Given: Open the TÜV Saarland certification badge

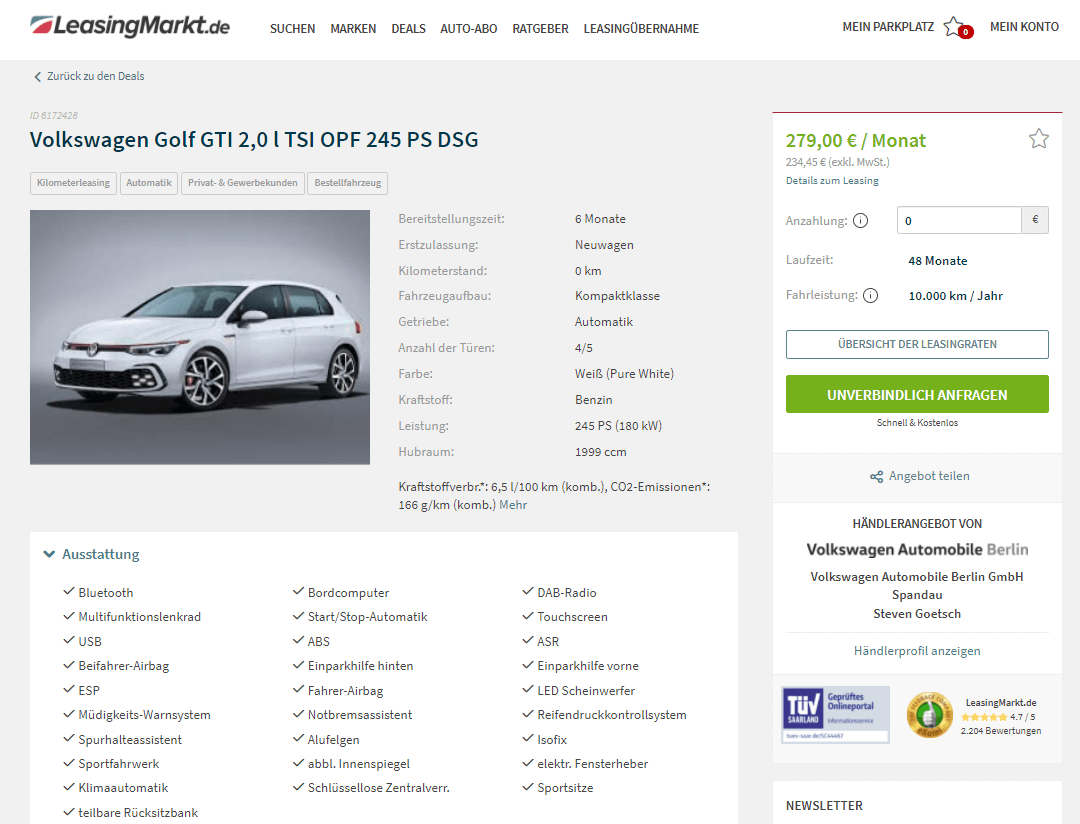Looking at the screenshot, I should tap(835, 714).
